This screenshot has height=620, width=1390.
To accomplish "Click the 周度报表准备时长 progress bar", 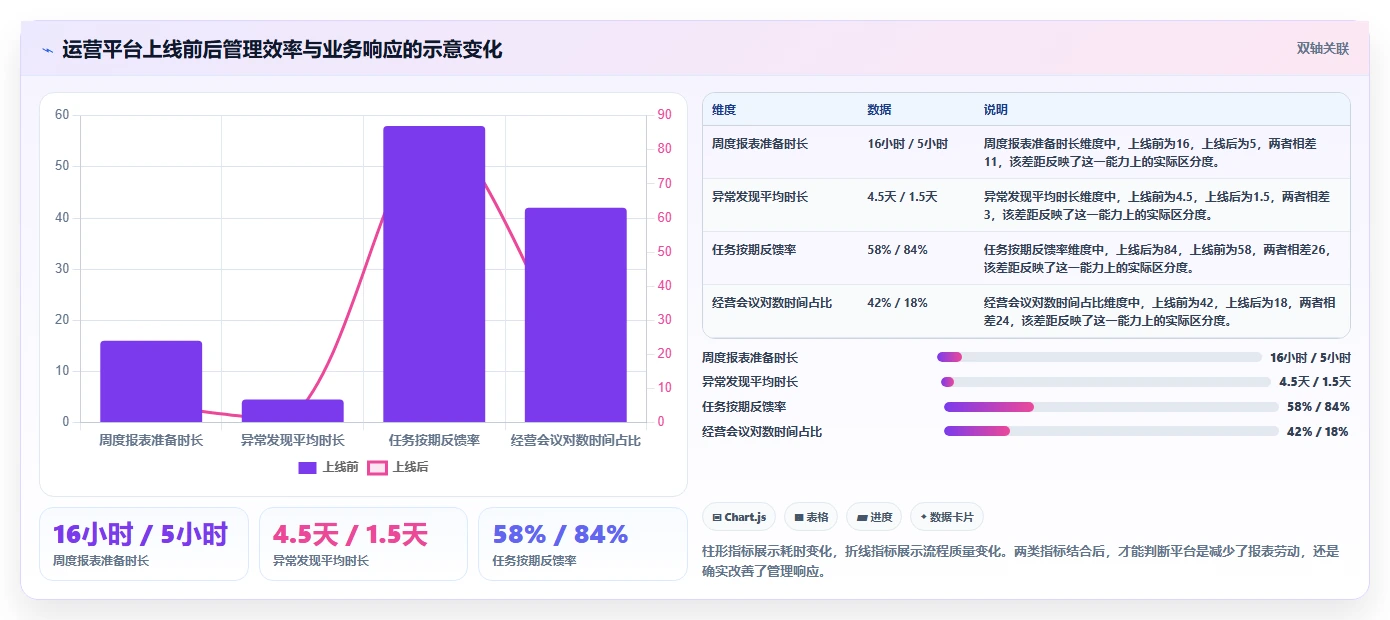I will [1099, 357].
